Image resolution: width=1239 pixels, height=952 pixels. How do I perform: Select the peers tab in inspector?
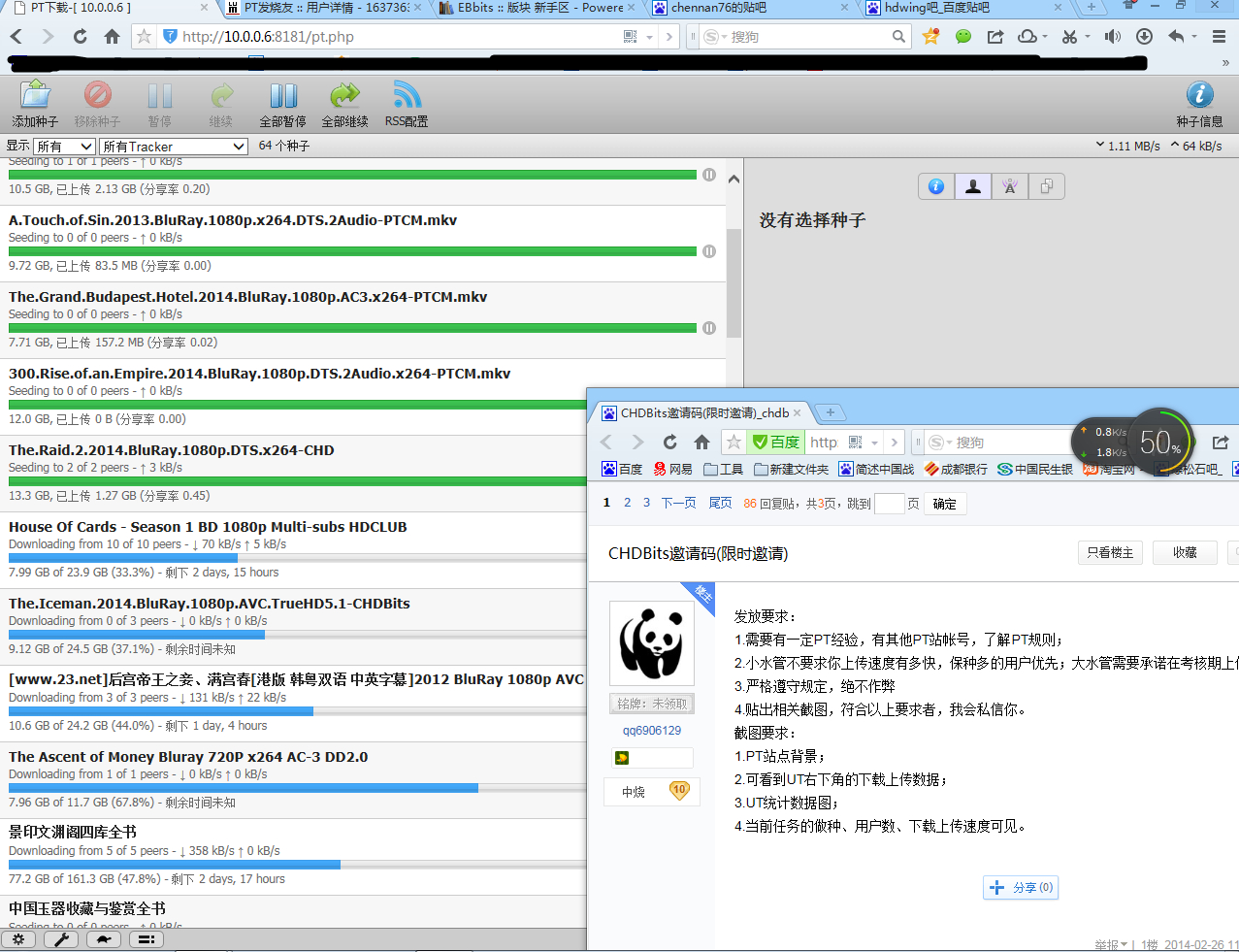point(973,186)
